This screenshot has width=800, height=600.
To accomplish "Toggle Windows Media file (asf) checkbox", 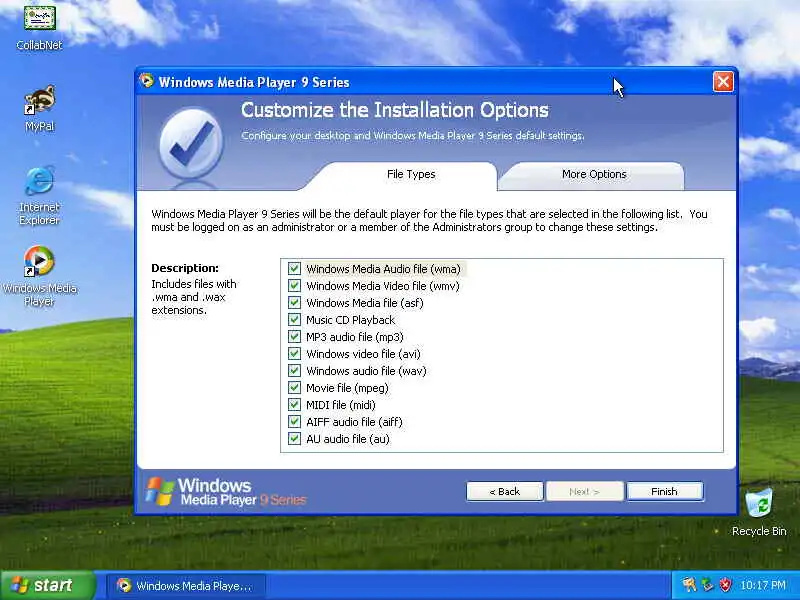I will (x=294, y=303).
